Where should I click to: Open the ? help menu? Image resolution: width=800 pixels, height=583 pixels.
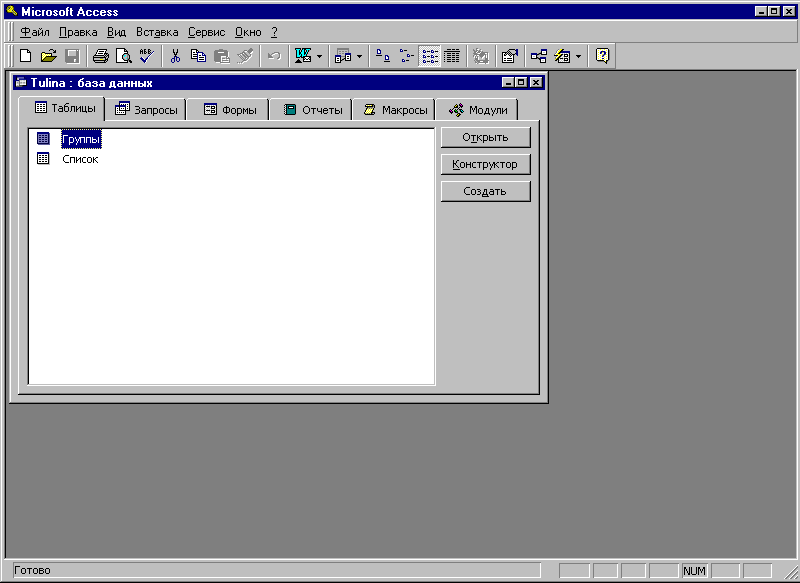[x=274, y=32]
